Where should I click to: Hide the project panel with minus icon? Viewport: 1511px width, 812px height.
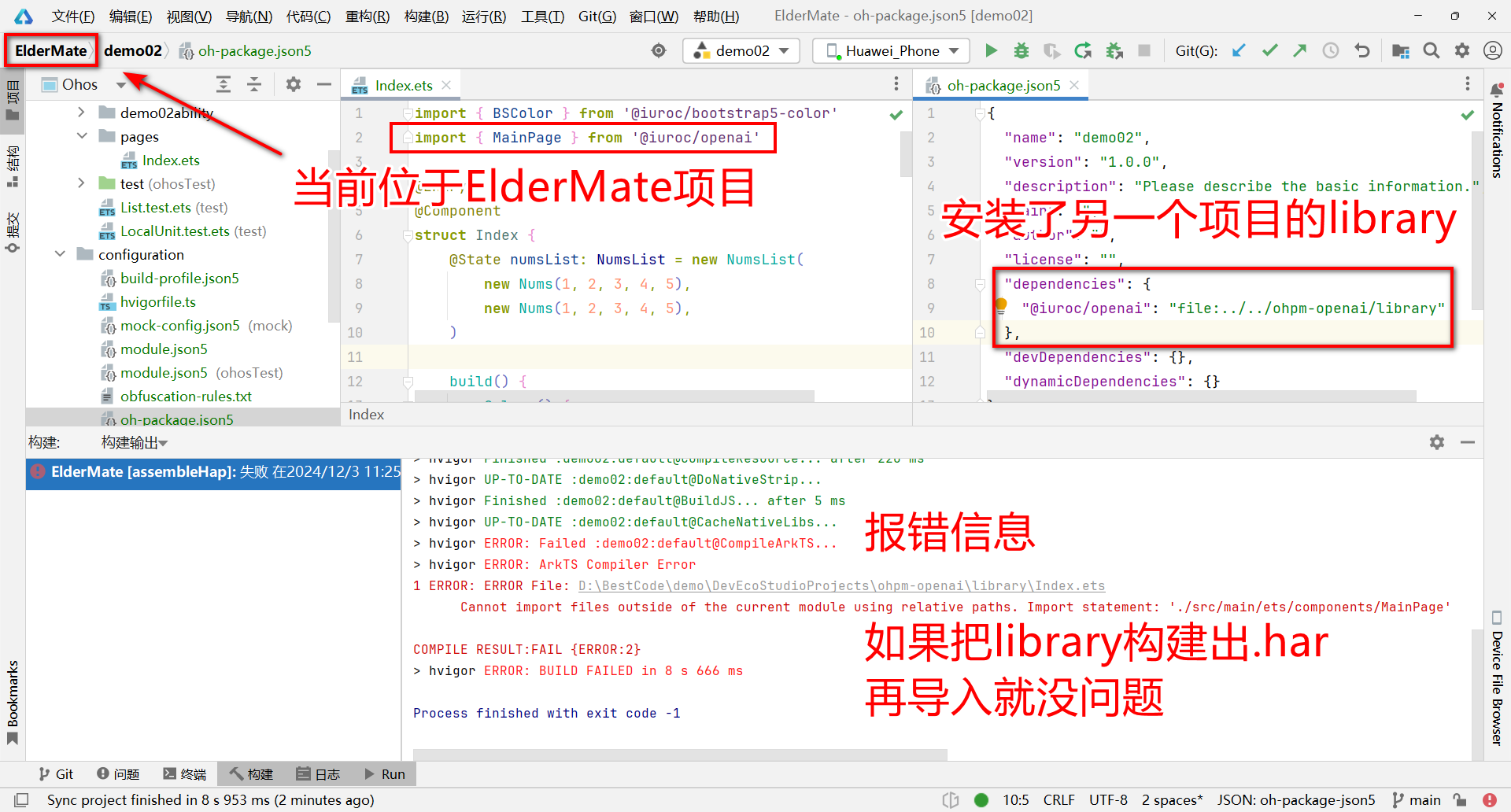(324, 84)
